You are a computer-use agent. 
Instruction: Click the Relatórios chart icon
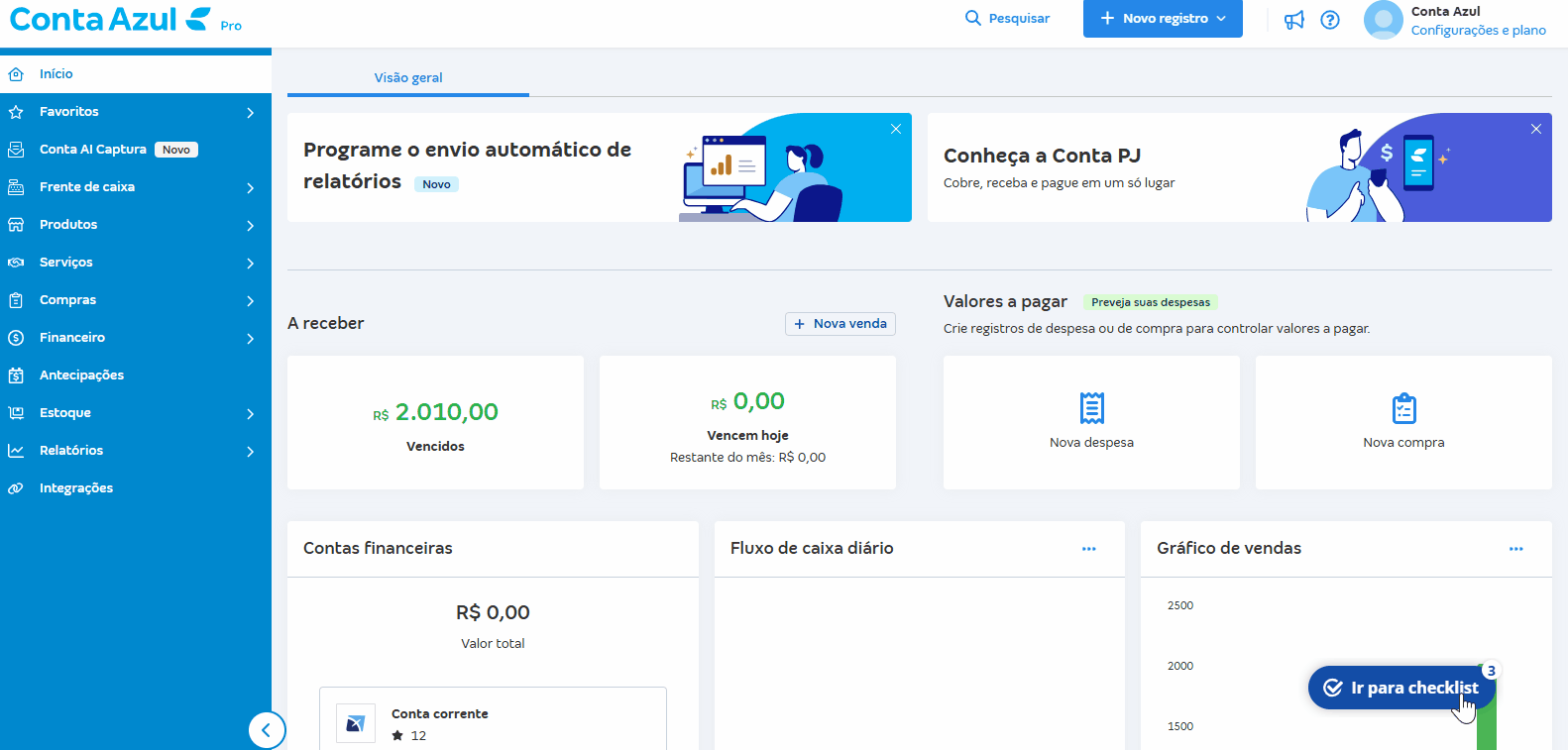16,451
